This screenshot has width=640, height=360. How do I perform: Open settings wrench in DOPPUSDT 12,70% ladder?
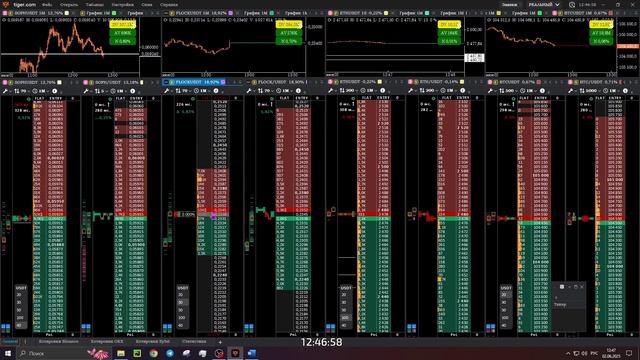pyautogui.click(x=5, y=91)
